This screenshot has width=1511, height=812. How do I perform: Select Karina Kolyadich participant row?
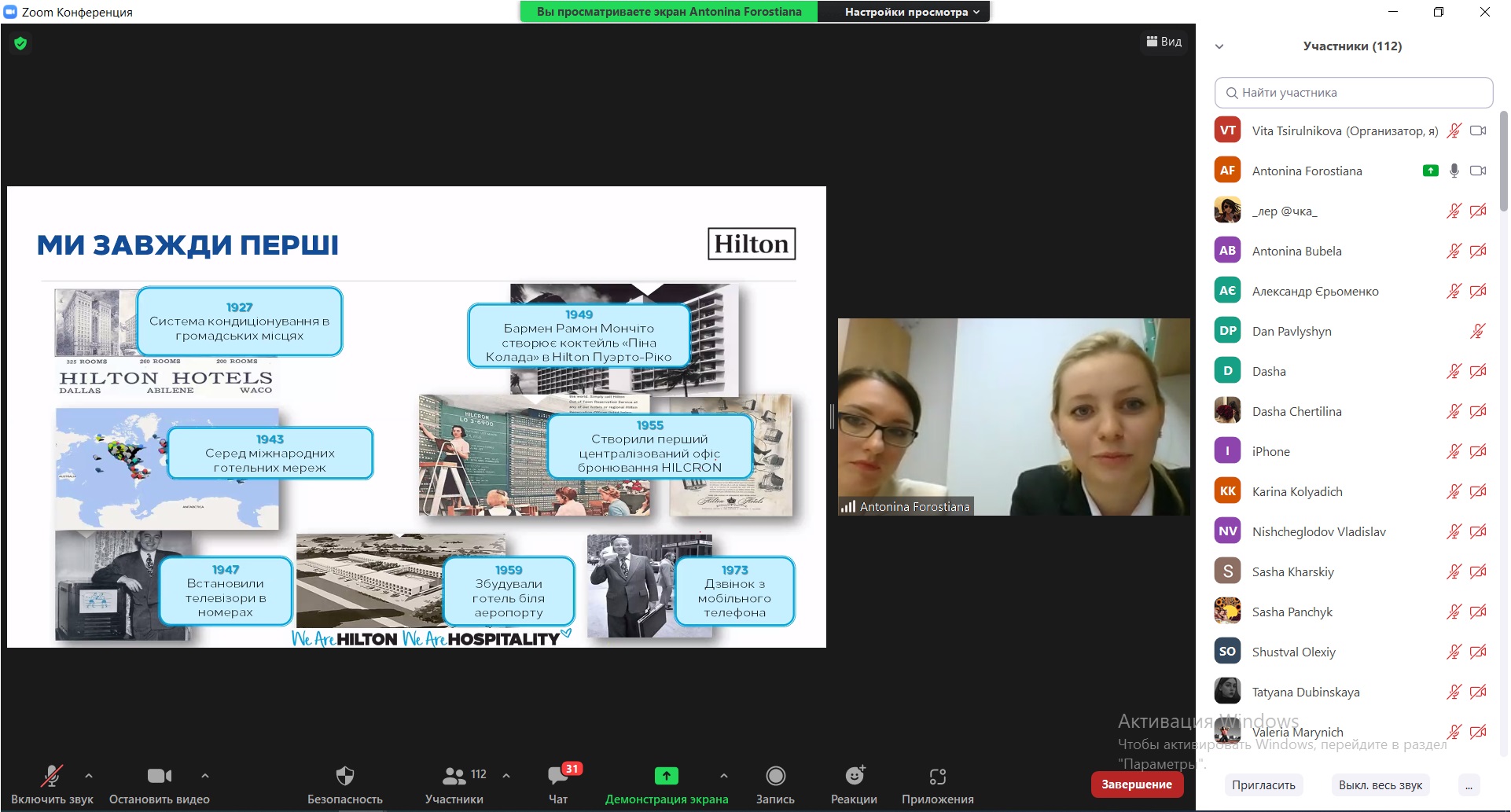pyautogui.click(x=1352, y=491)
